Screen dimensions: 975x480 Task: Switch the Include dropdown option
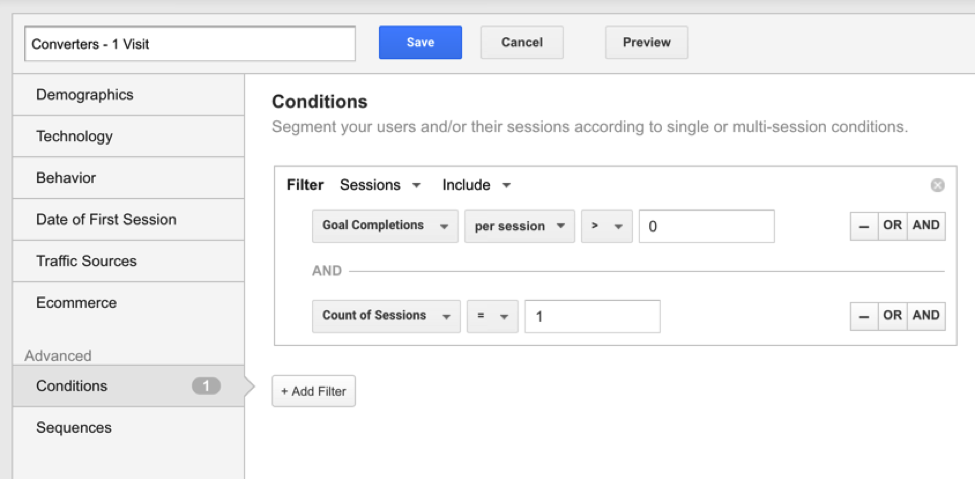click(x=477, y=185)
